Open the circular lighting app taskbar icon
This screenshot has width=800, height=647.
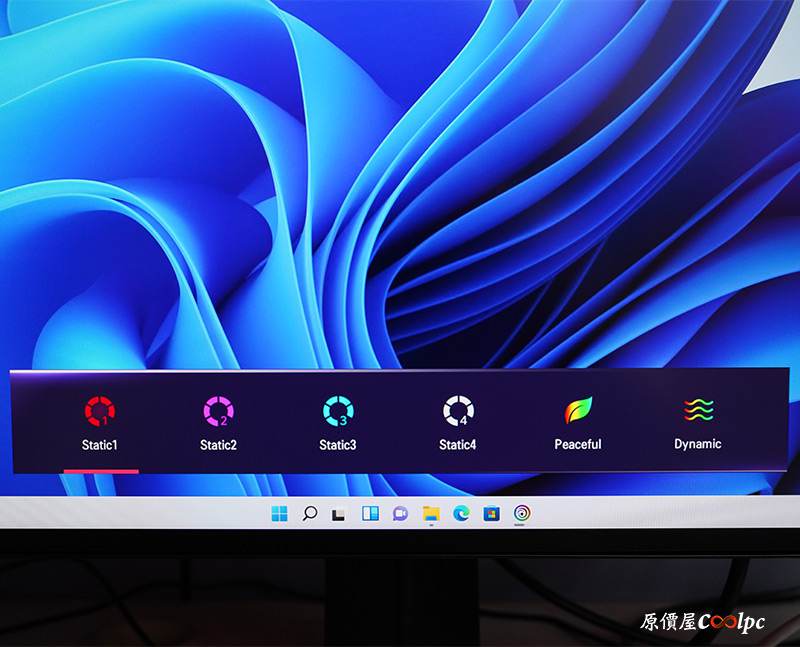(x=522, y=513)
